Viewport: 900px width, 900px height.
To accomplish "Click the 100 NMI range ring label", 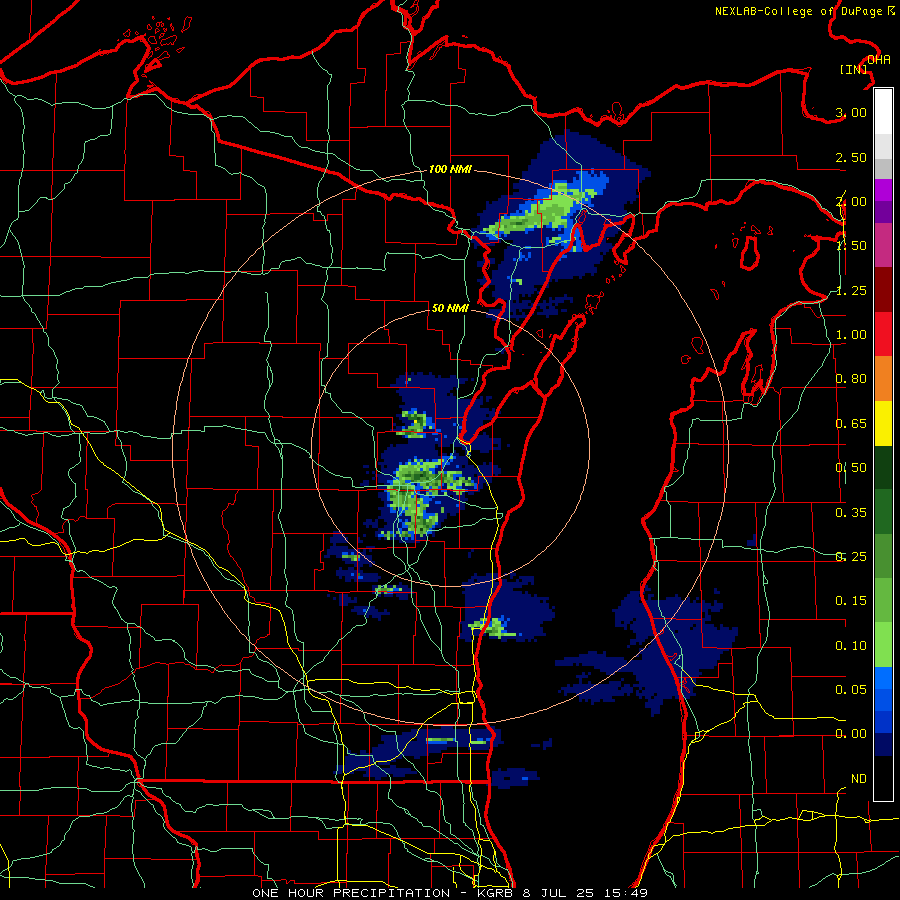I will click(x=450, y=169).
